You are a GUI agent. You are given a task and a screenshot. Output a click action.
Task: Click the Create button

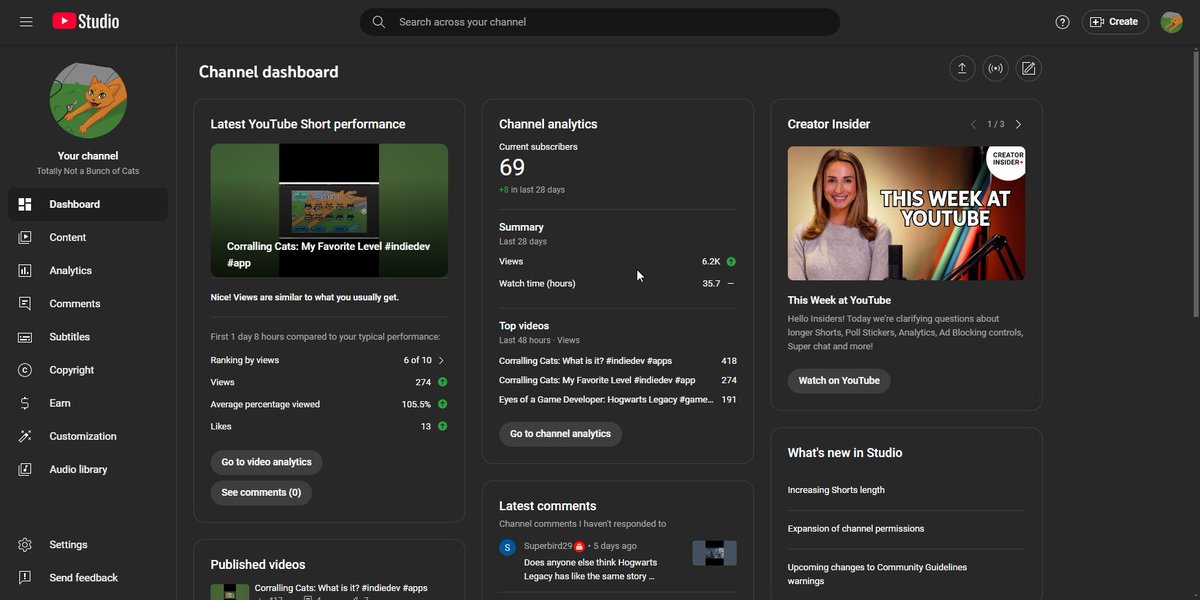[x=1115, y=22]
